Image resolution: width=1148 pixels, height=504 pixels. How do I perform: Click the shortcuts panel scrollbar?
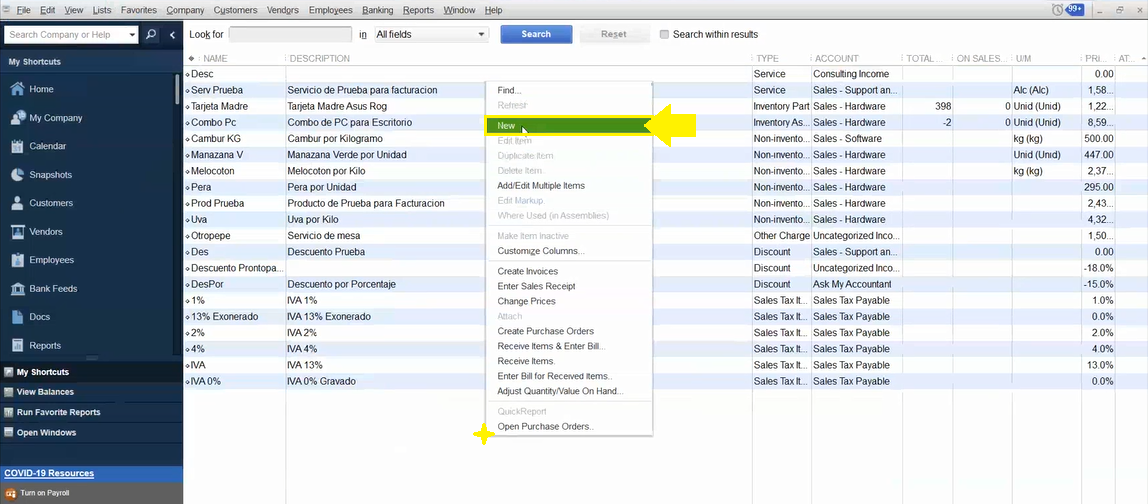[177, 88]
